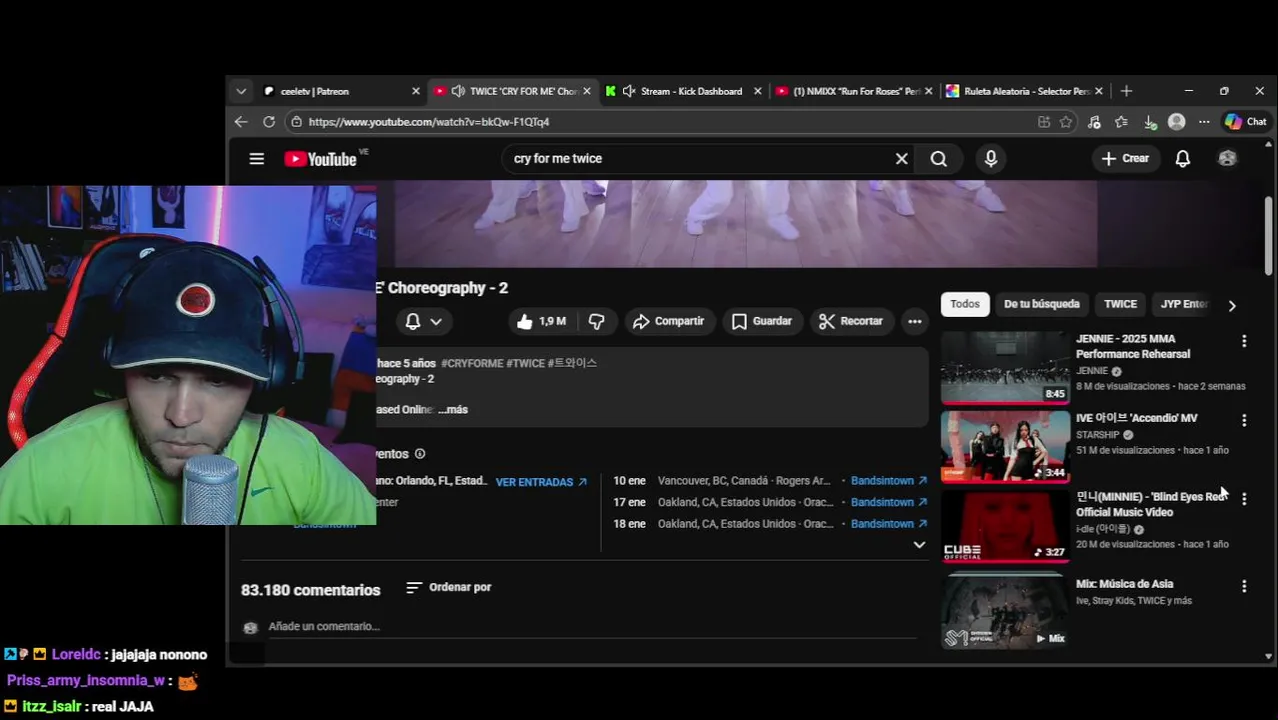Click the #CRYFORME hashtag

coord(472,364)
